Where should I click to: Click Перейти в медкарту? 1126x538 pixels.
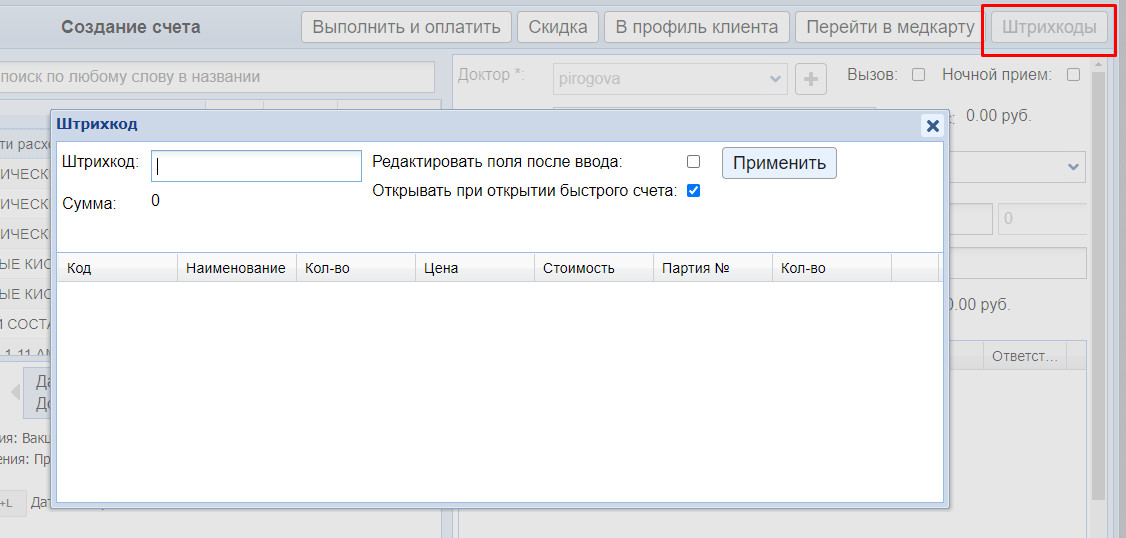coord(886,27)
